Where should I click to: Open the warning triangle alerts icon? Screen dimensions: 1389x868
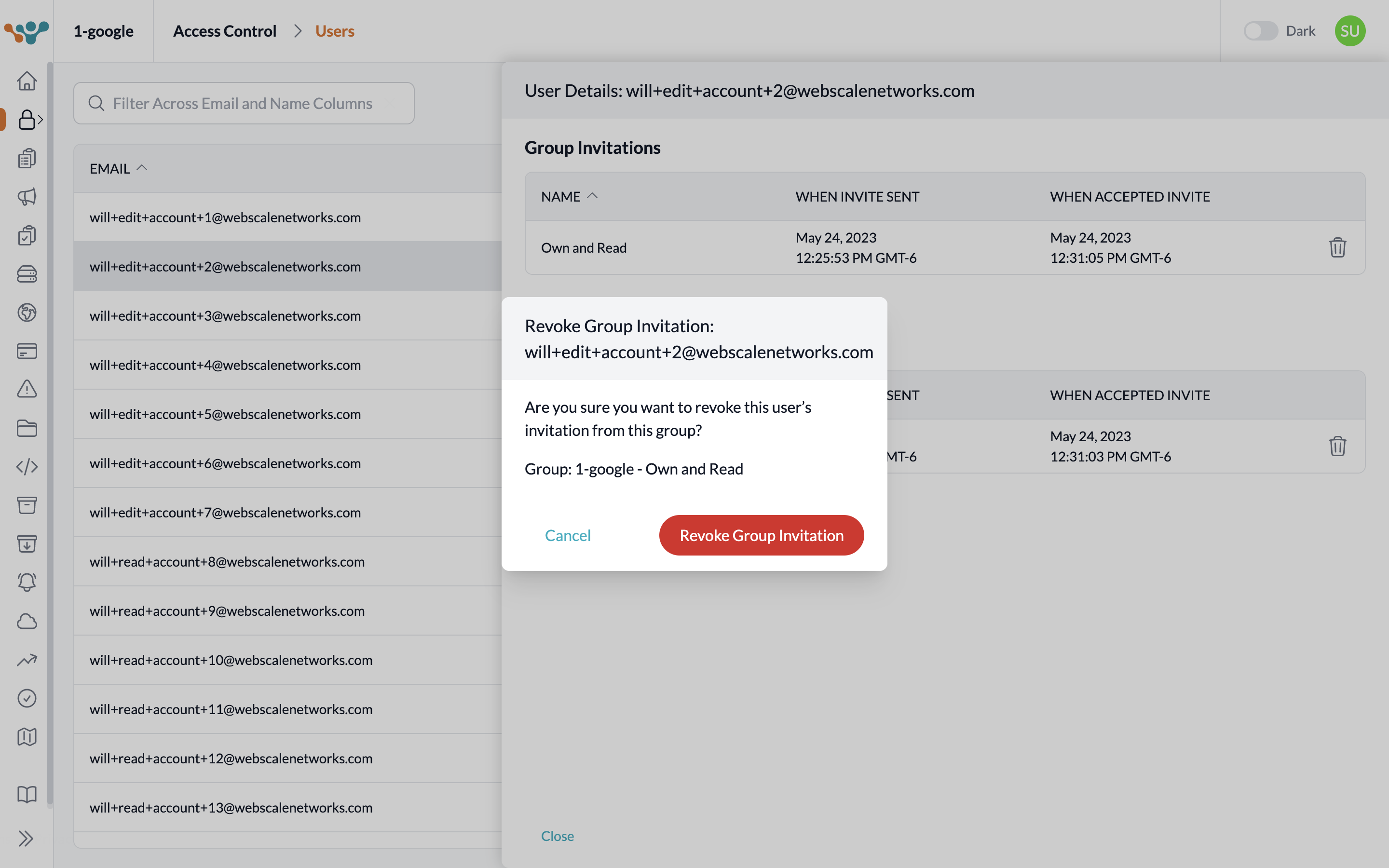tap(27, 389)
